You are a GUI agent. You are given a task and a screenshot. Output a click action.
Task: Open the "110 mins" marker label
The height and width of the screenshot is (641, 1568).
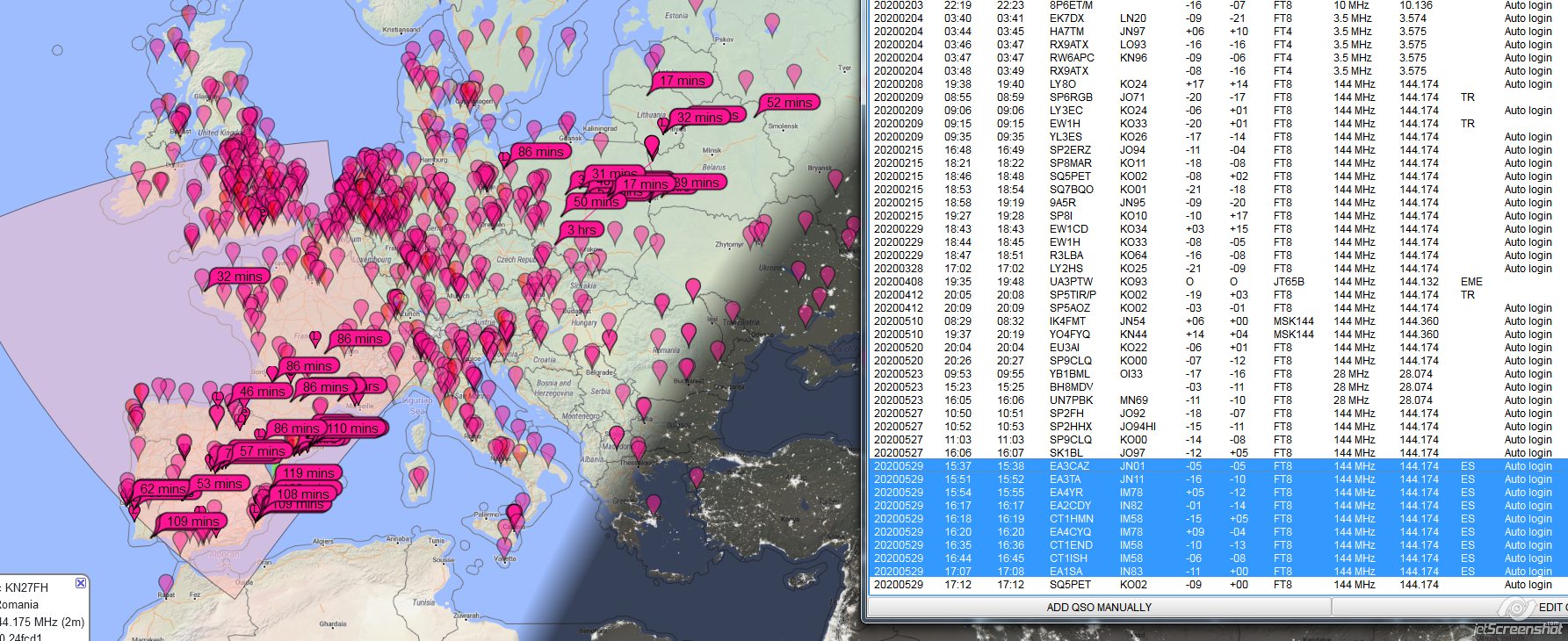tap(352, 429)
